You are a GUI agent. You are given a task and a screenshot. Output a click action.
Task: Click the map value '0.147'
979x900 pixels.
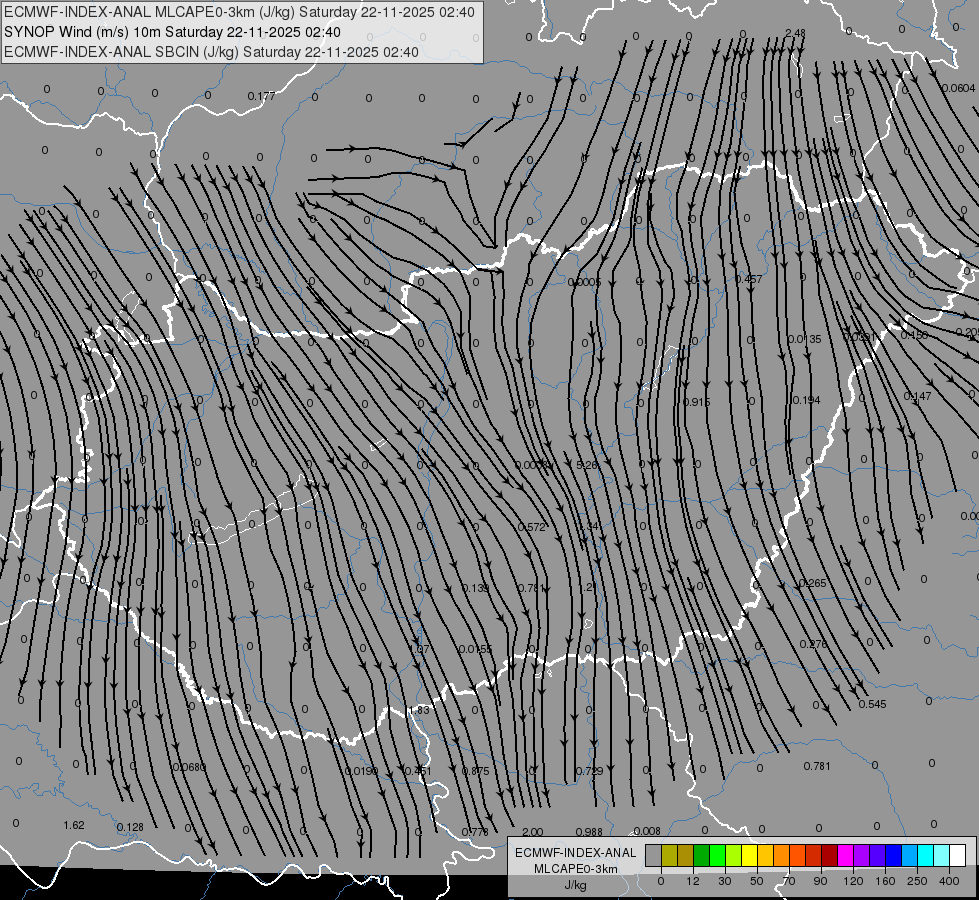tap(917, 397)
